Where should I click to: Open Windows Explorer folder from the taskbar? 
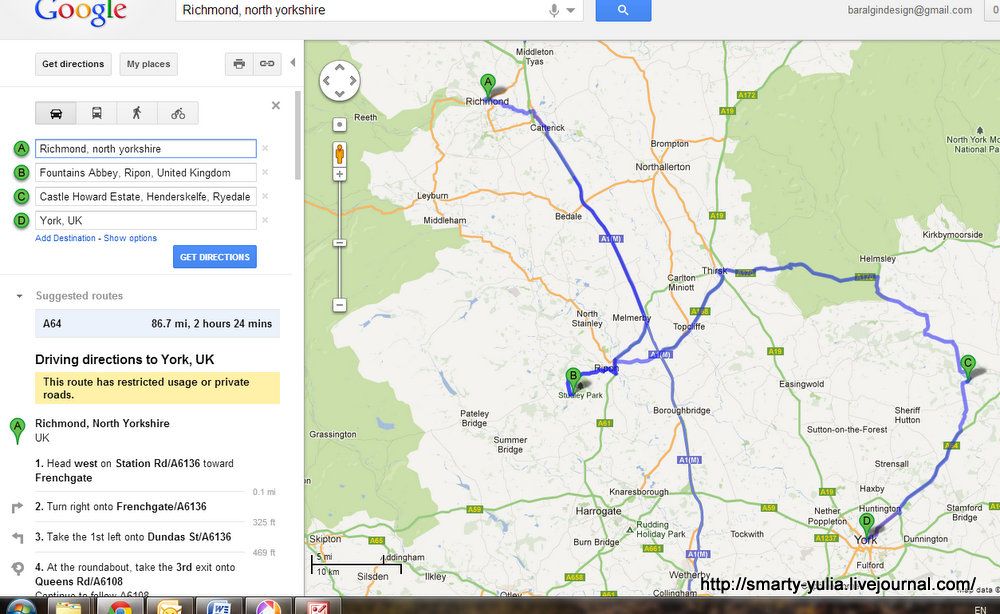coord(70,607)
